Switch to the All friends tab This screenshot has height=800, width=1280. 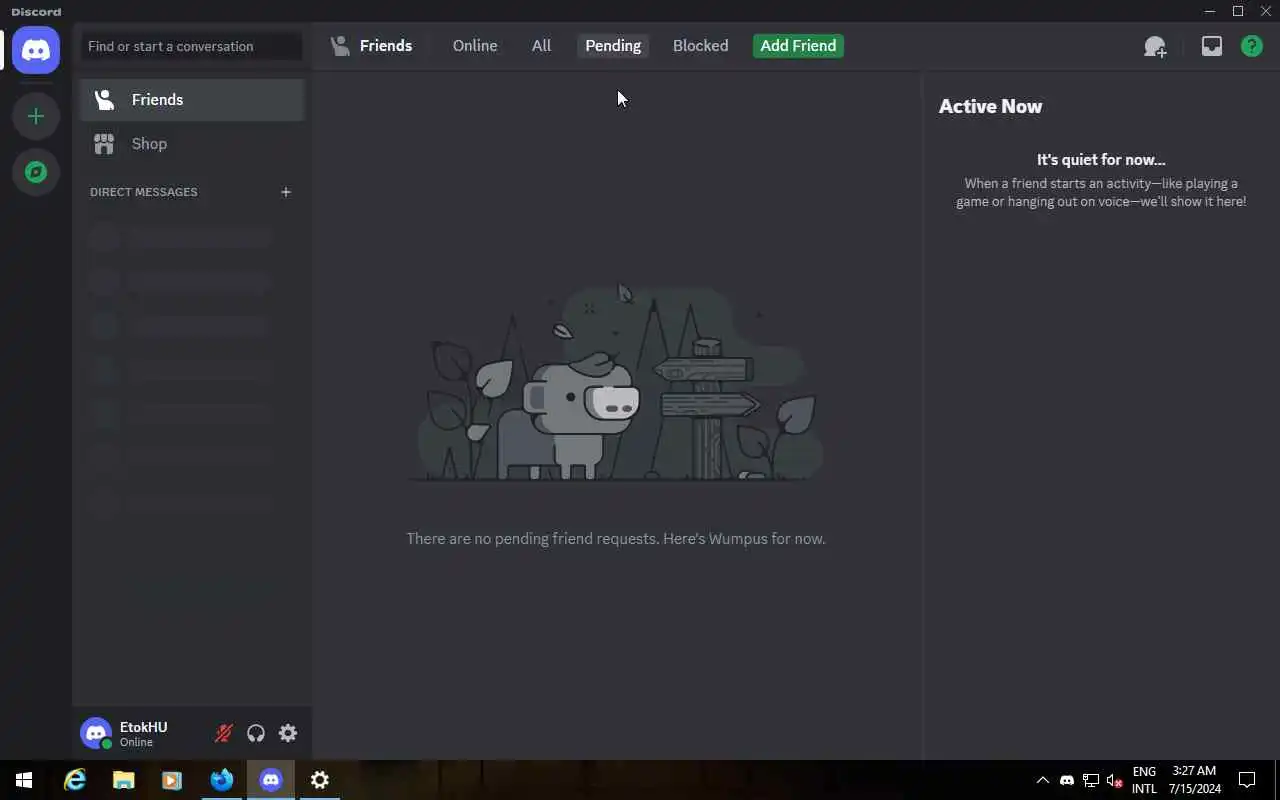pos(541,46)
